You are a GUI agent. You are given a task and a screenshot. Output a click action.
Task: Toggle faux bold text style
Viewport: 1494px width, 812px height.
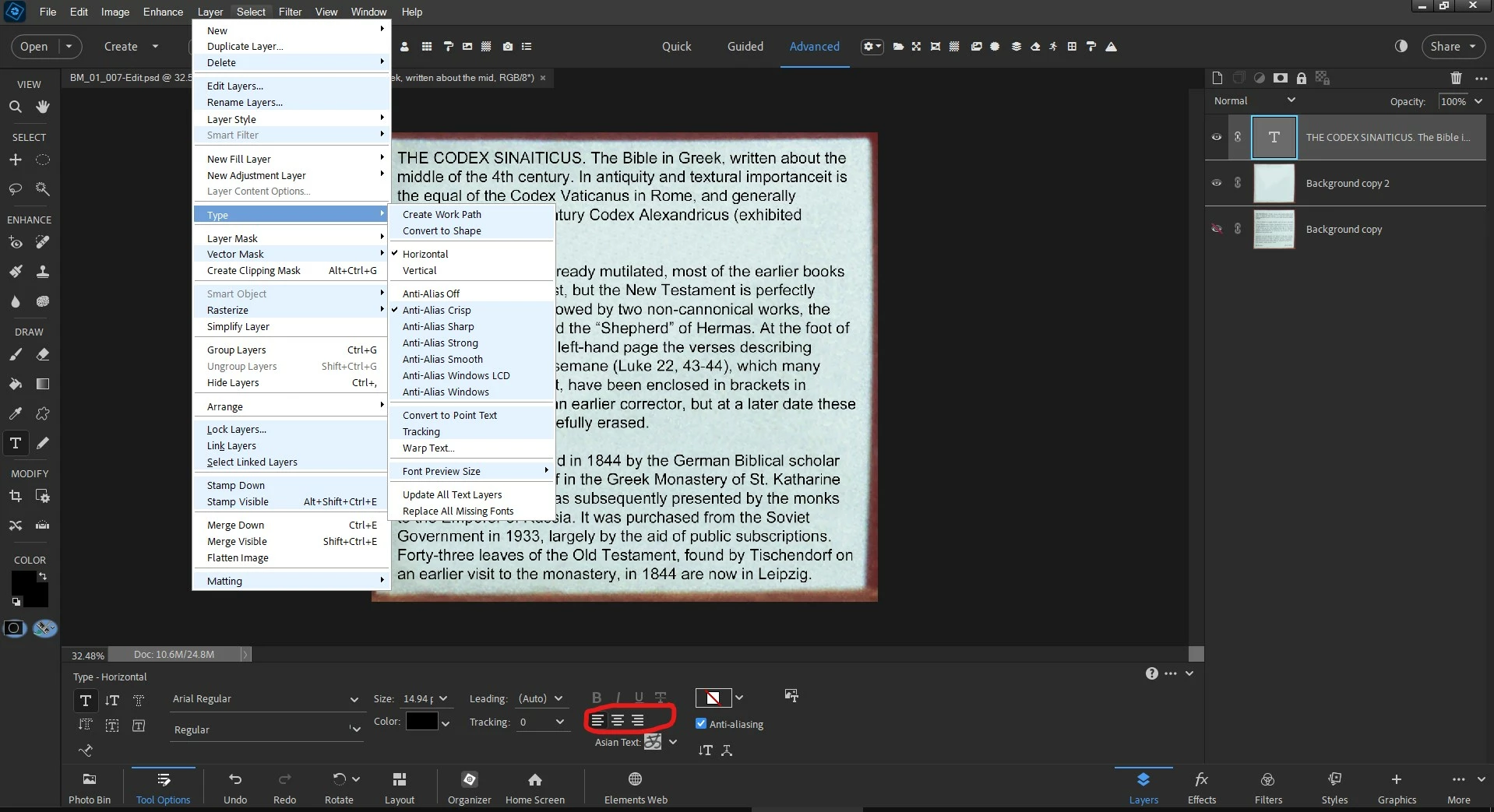[x=597, y=698]
